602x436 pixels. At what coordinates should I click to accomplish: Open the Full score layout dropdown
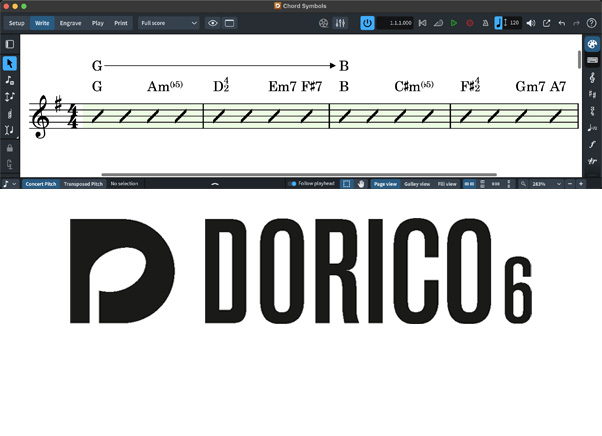pos(169,23)
